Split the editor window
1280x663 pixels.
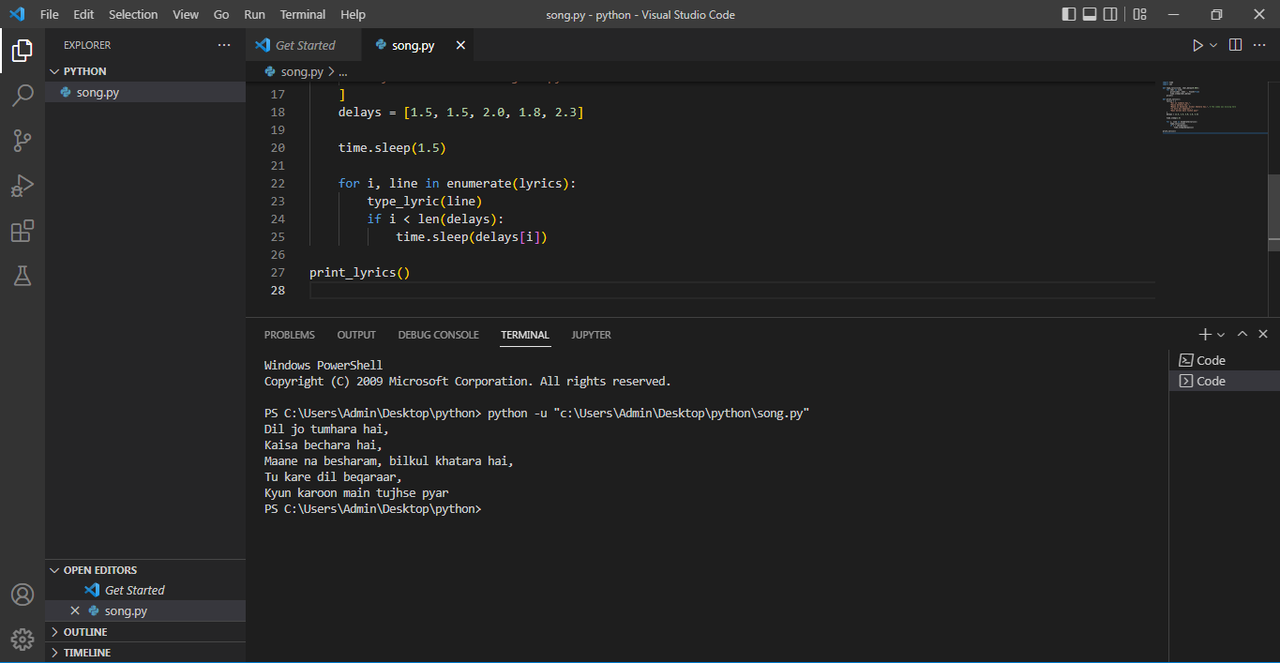[x=1234, y=44]
